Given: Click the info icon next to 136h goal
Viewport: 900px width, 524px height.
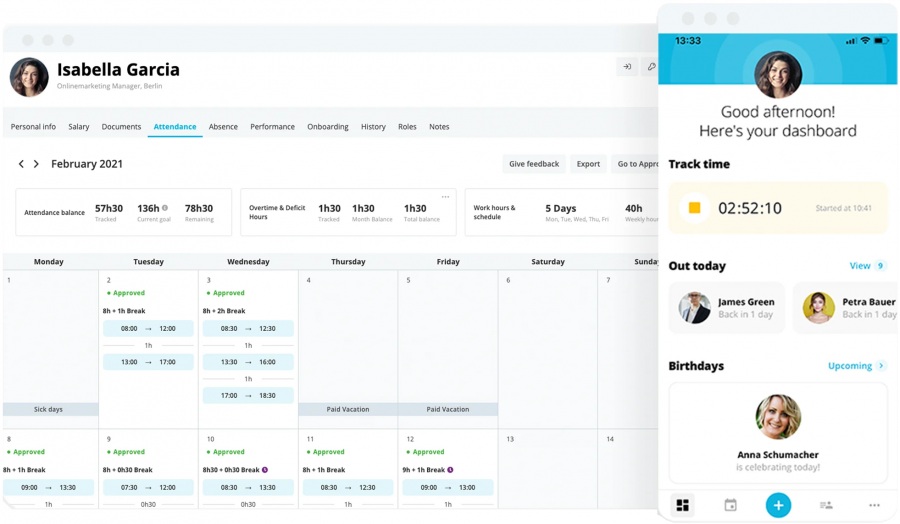Looking at the screenshot, I should tap(165, 208).
